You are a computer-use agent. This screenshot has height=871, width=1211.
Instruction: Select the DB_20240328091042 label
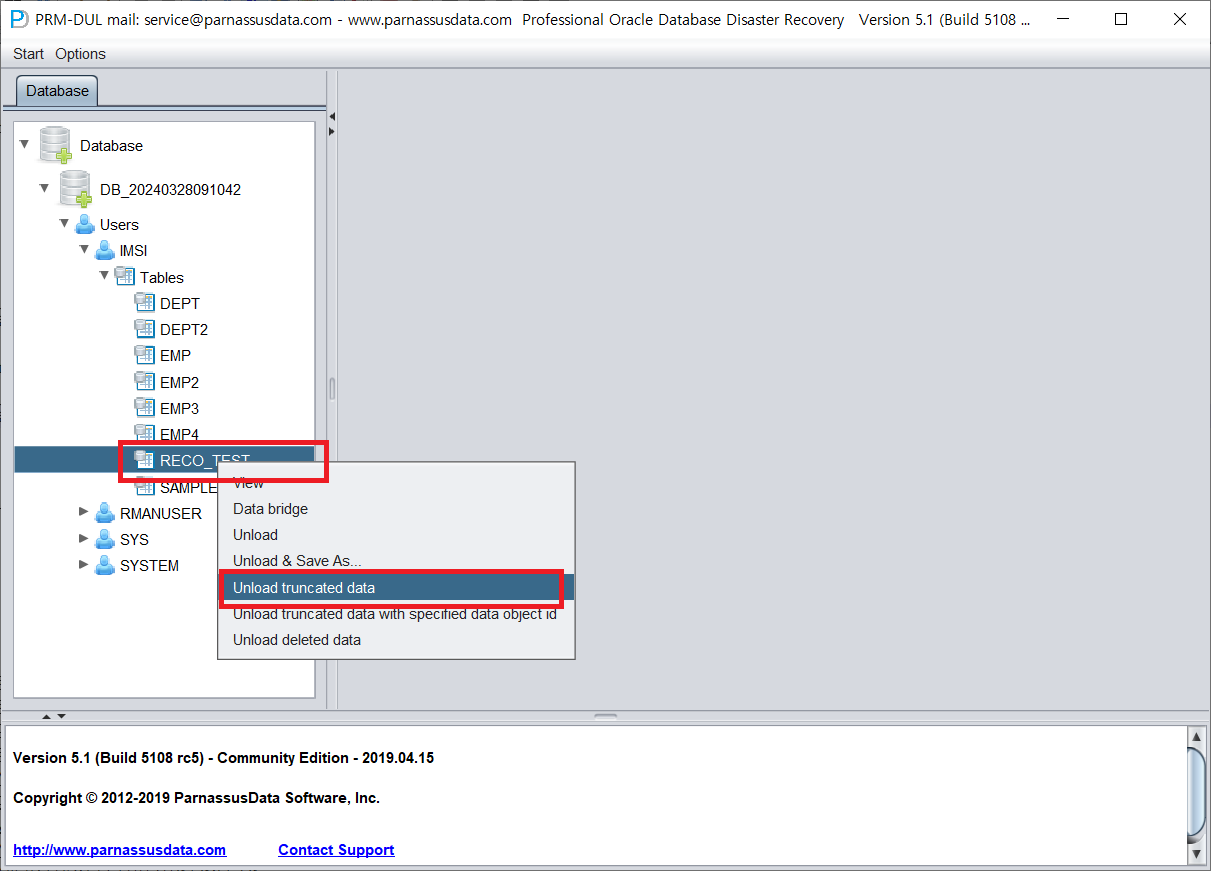pyautogui.click(x=170, y=189)
